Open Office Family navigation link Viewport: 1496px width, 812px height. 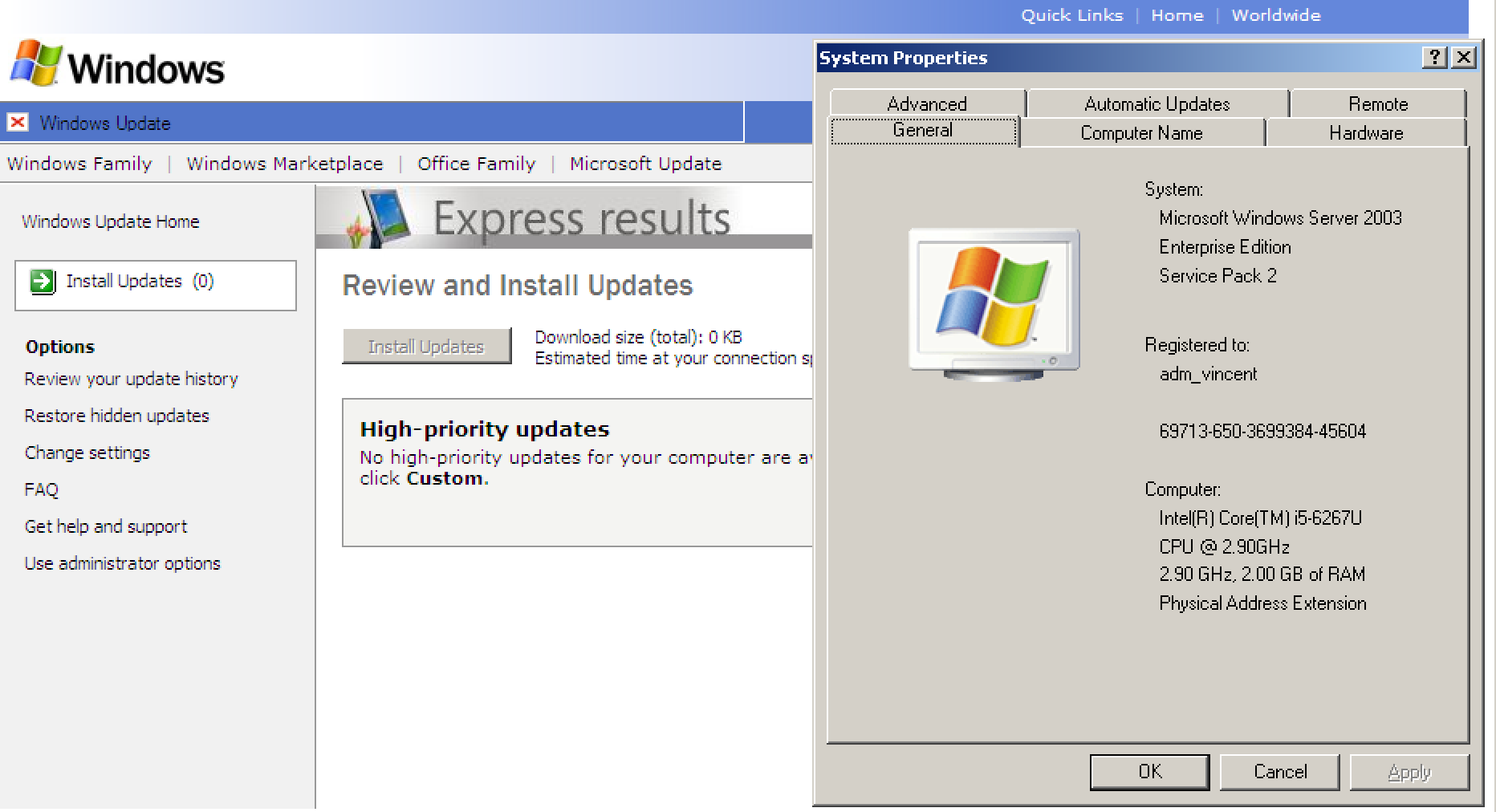click(x=477, y=164)
